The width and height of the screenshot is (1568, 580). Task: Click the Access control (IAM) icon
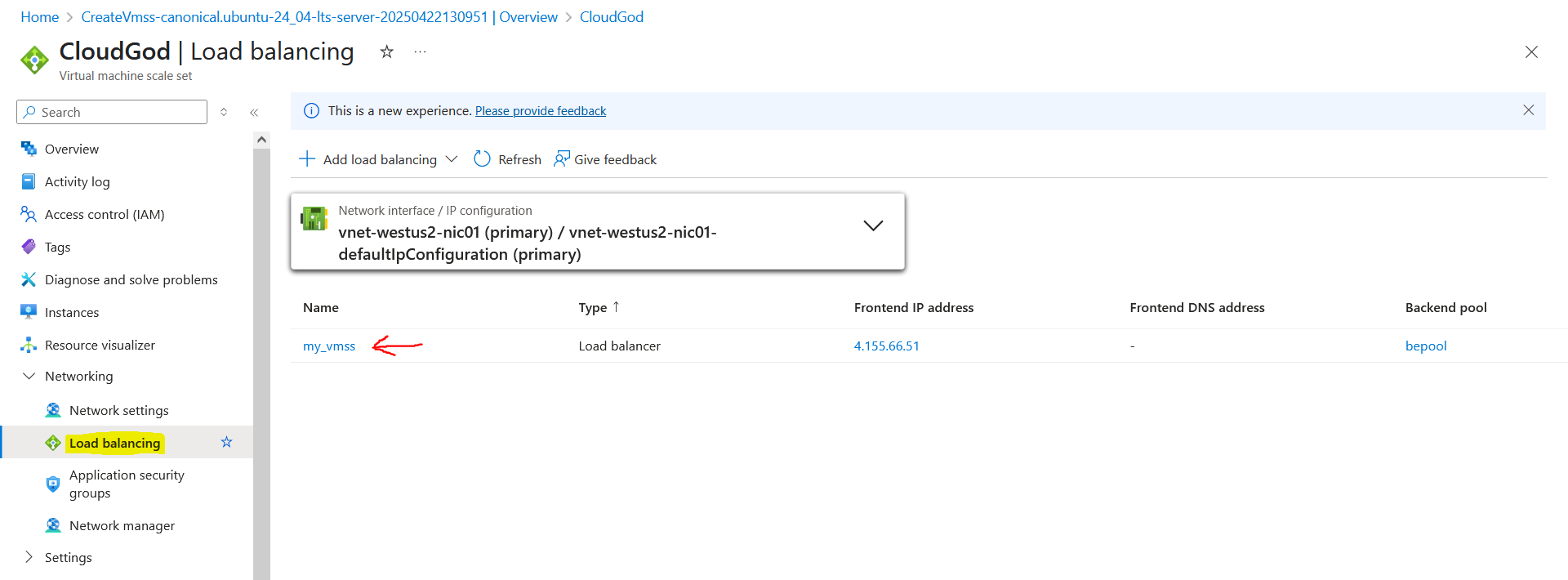pos(29,214)
